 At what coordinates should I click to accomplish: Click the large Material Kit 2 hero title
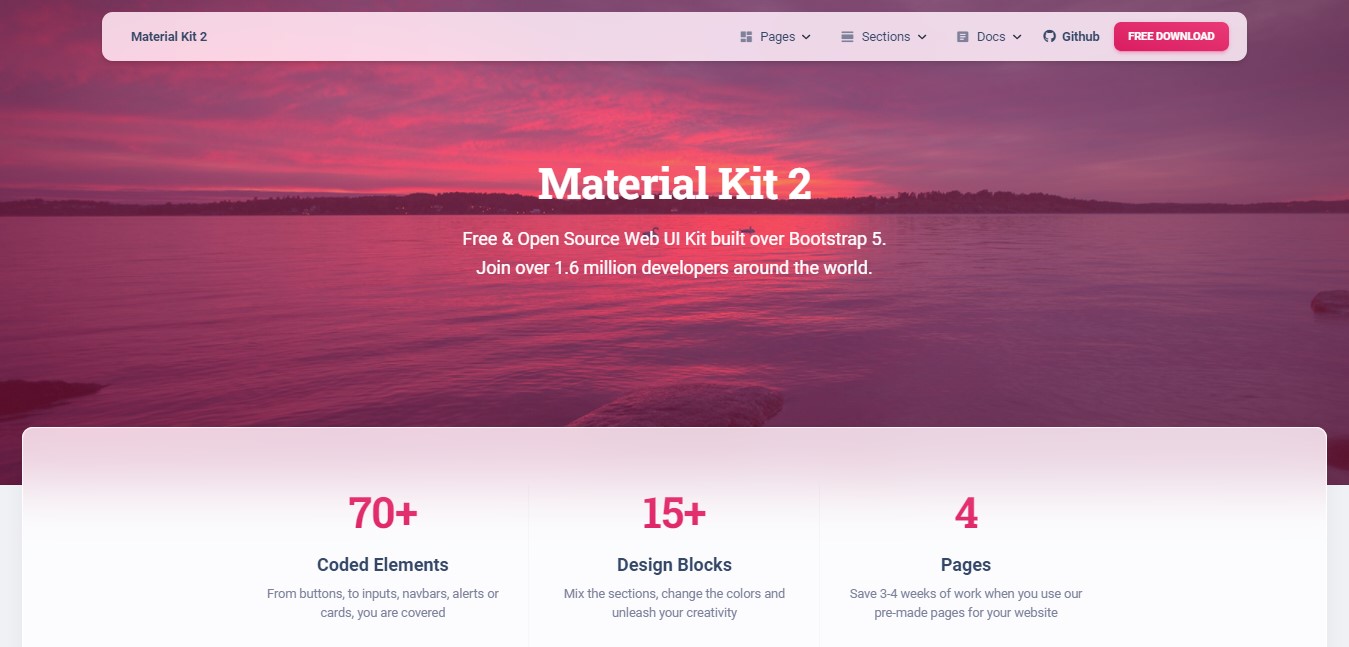pyautogui.click(x=674, y=184)
